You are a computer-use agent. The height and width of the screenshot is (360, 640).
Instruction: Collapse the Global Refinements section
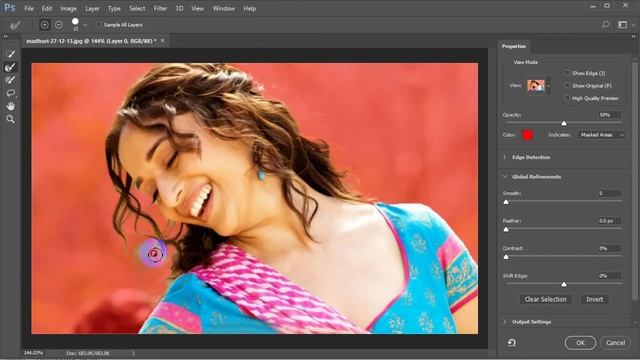click(504, 176)
